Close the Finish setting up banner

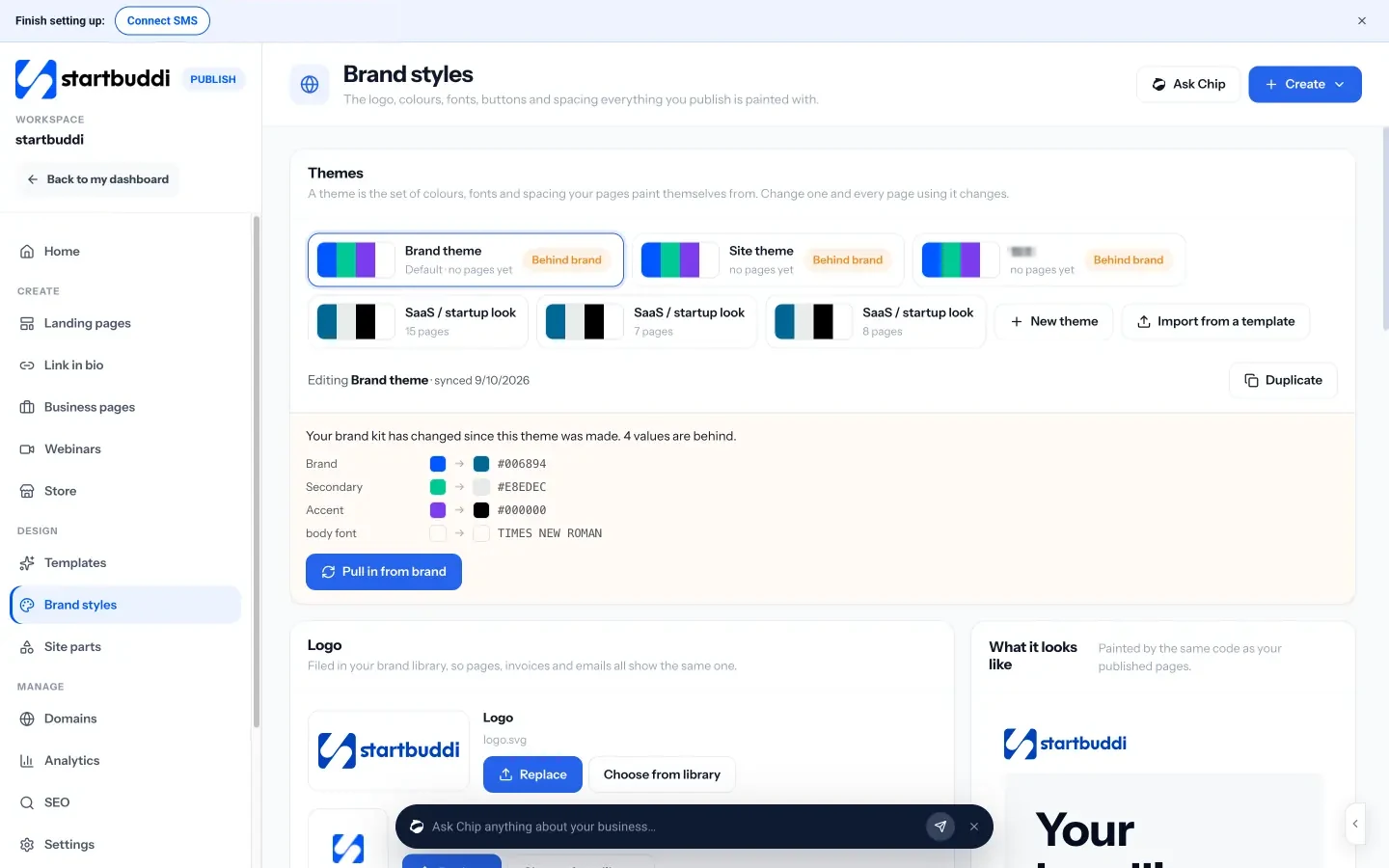click(x=1362, y=20)
